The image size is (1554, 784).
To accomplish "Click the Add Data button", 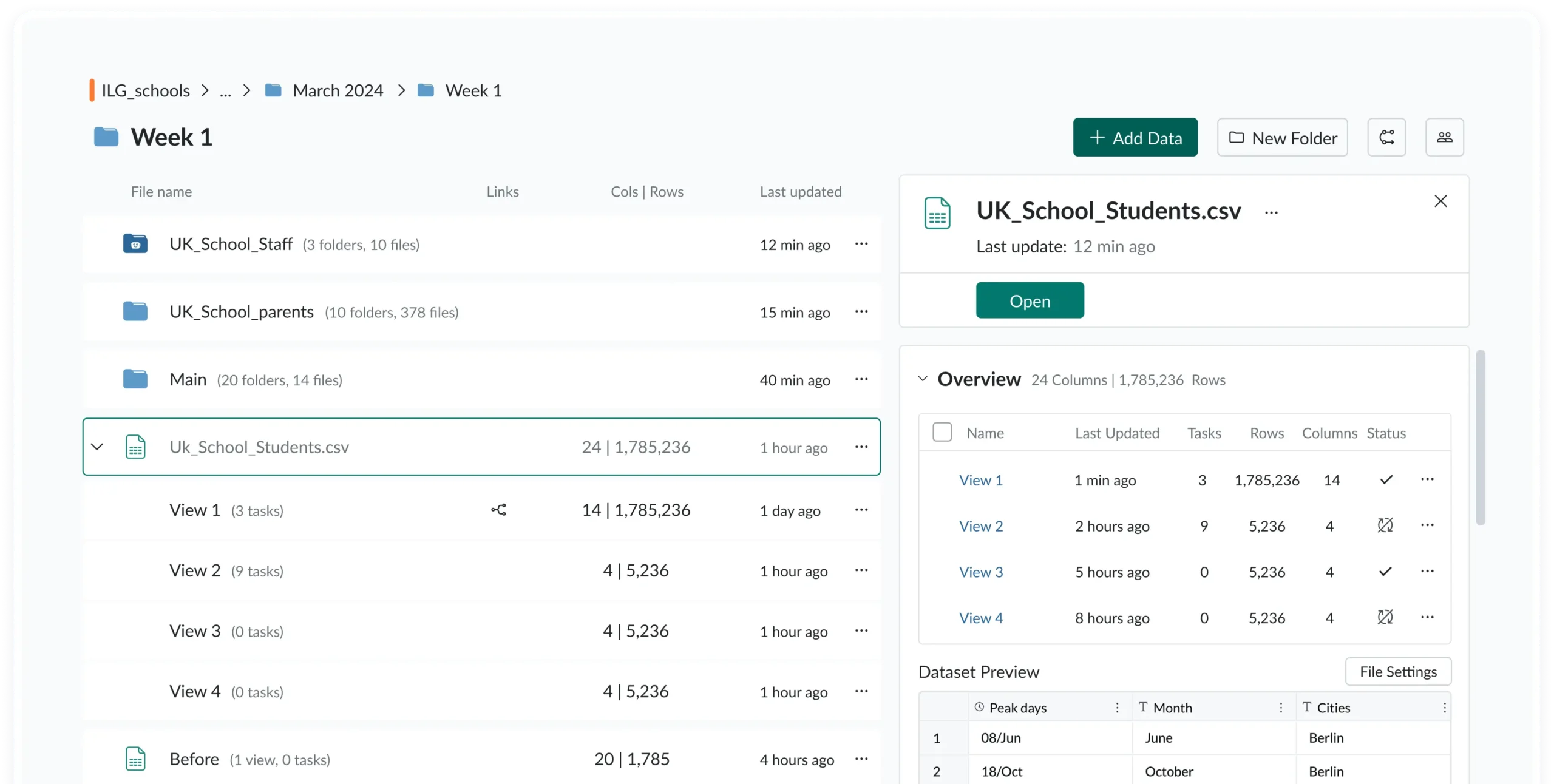I will tap(1135, 138).
